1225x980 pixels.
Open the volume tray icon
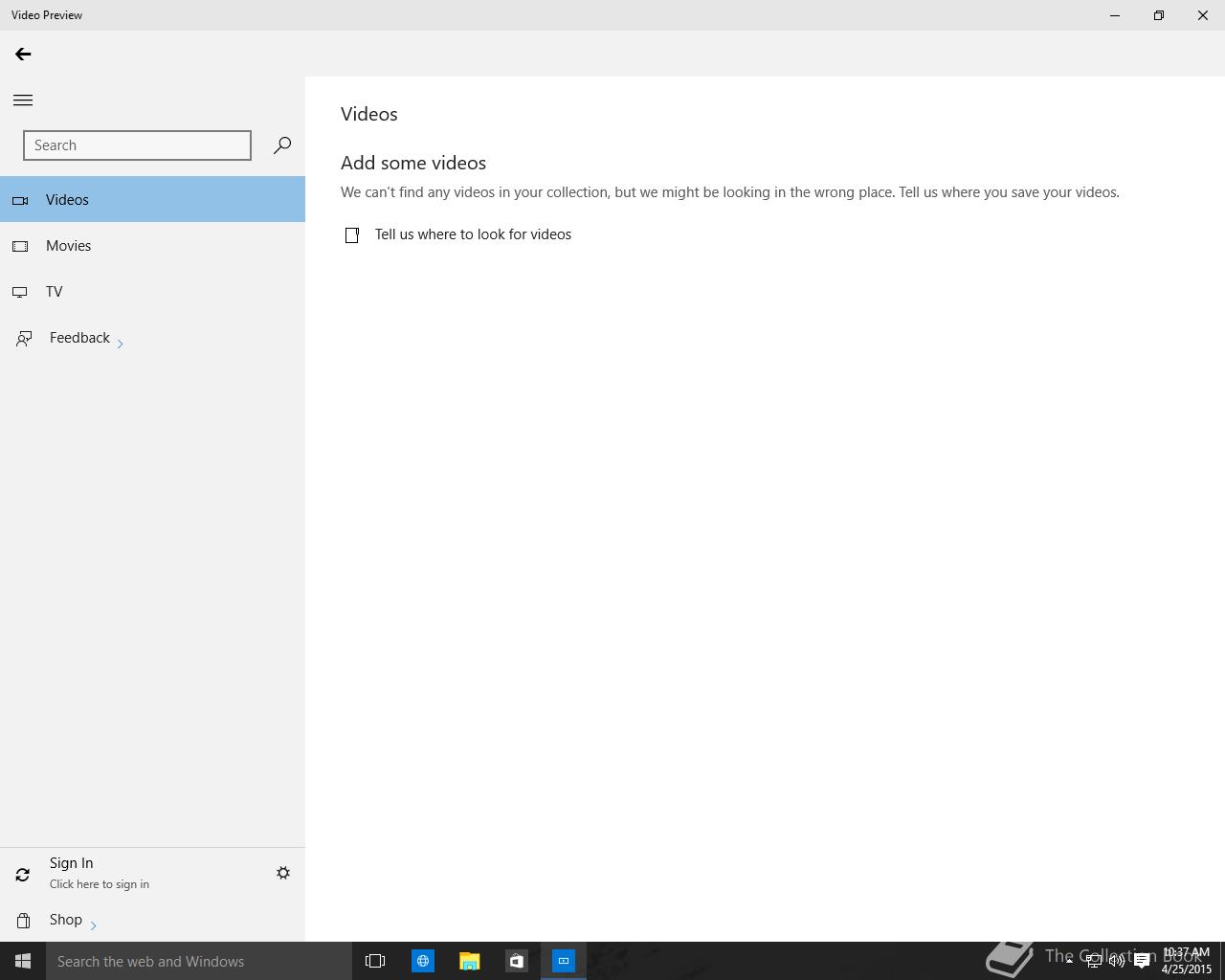point(1117,961)
